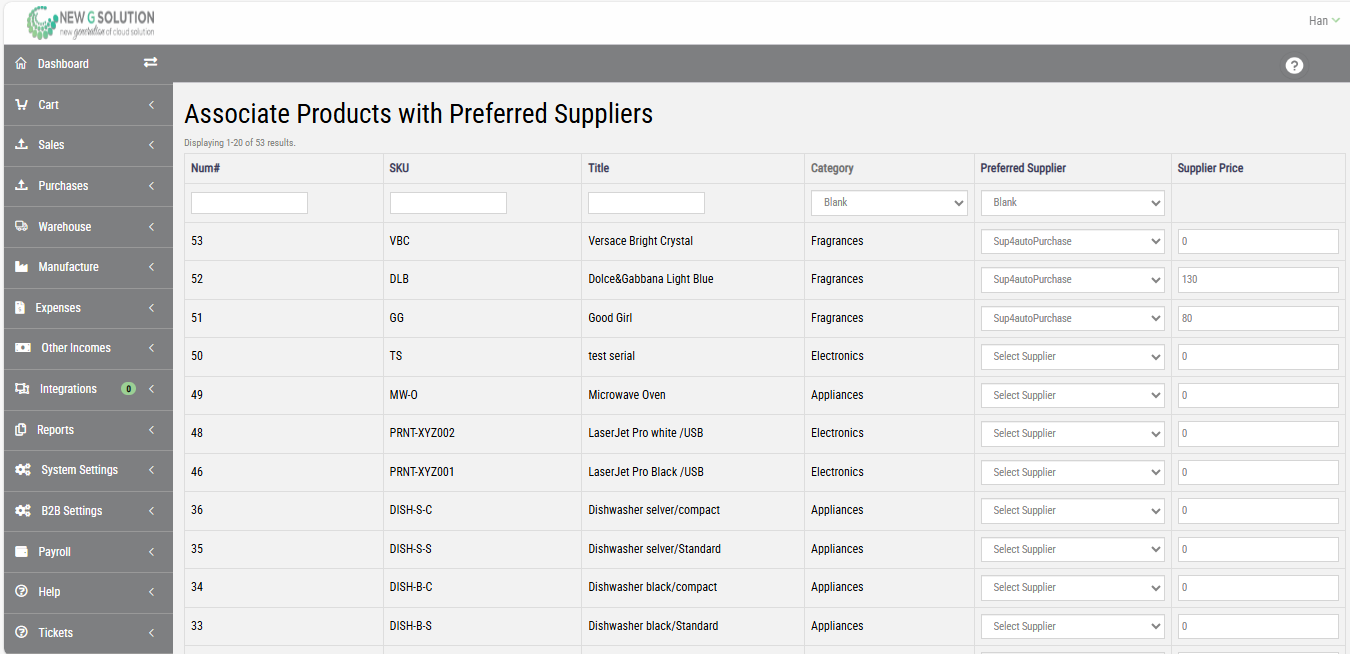This screenshot has height=654, width=1350.
Task: Expand the Sales menu chevron
Action: point(151,145)
